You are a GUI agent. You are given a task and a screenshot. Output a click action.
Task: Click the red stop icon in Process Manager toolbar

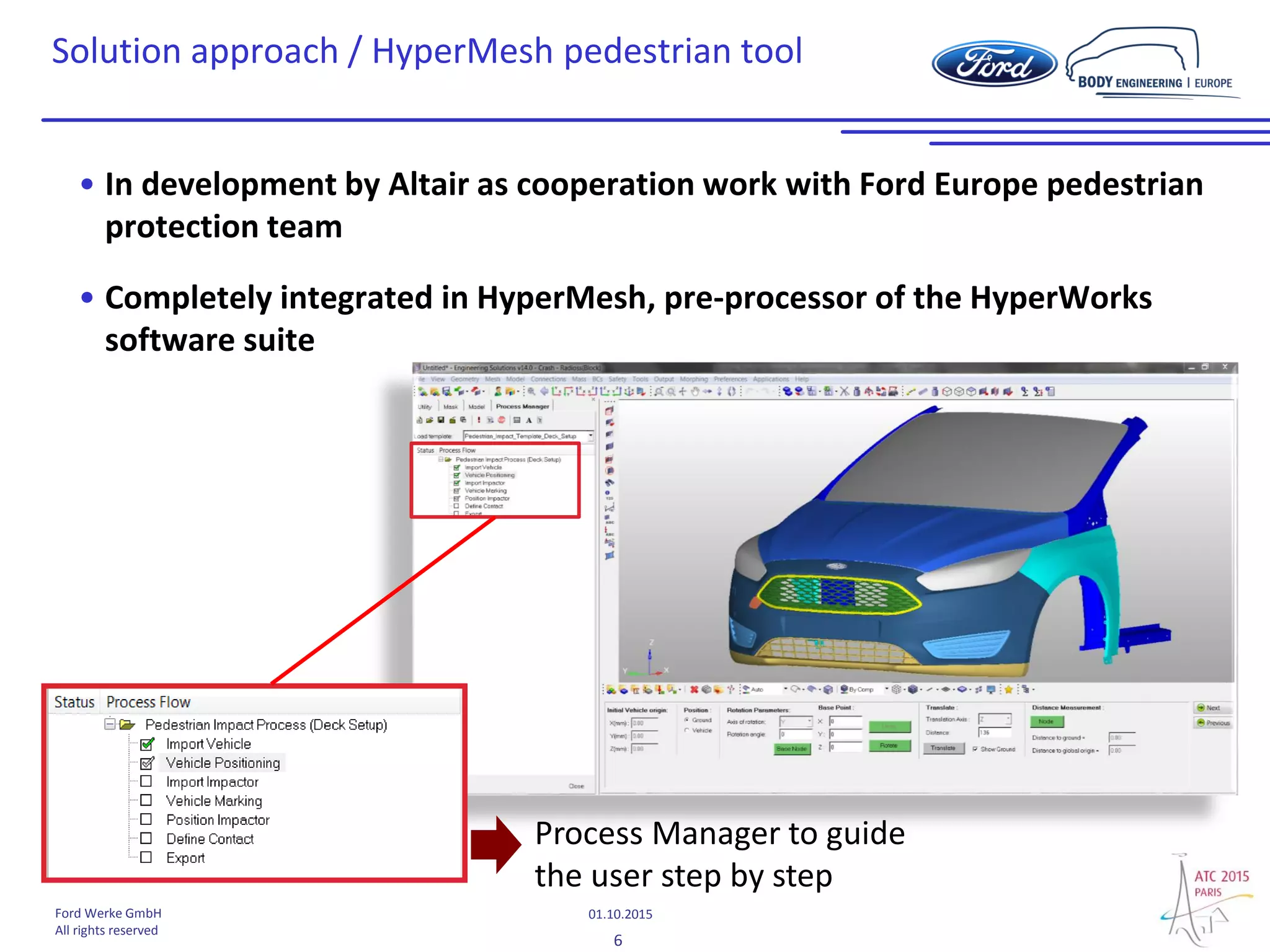(x=502, y=420)
